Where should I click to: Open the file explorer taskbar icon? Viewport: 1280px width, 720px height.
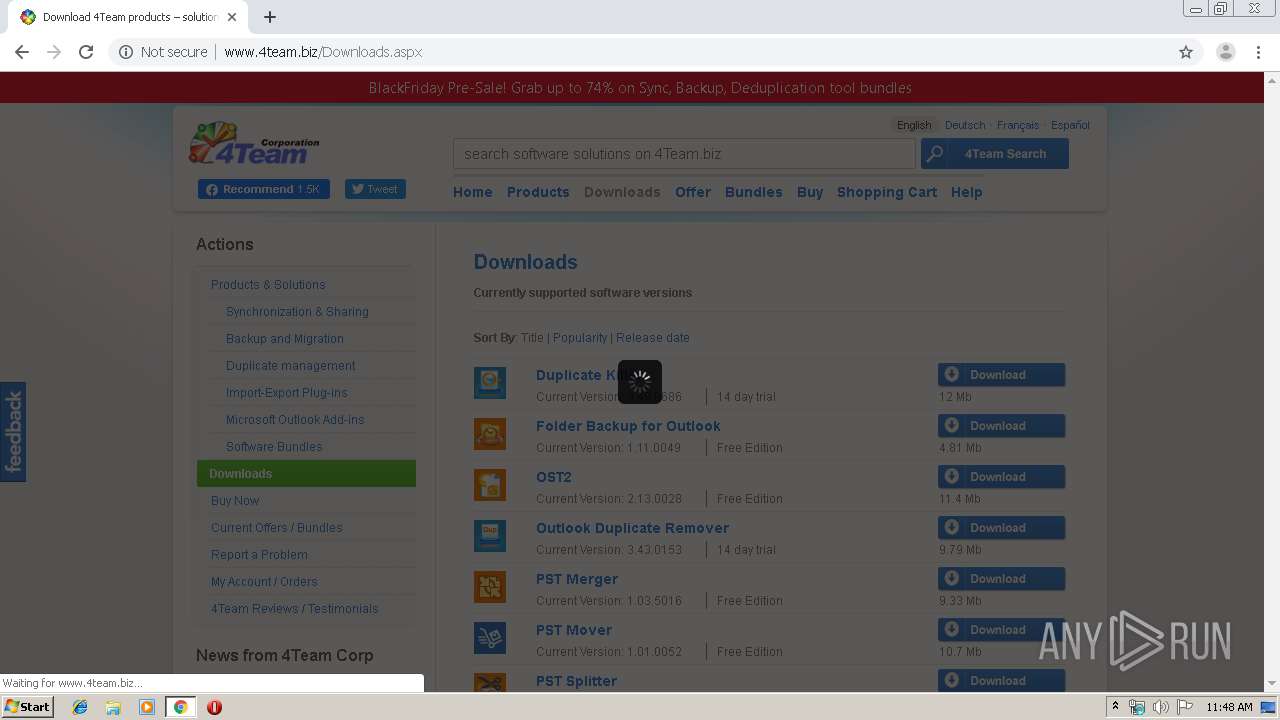113,707
